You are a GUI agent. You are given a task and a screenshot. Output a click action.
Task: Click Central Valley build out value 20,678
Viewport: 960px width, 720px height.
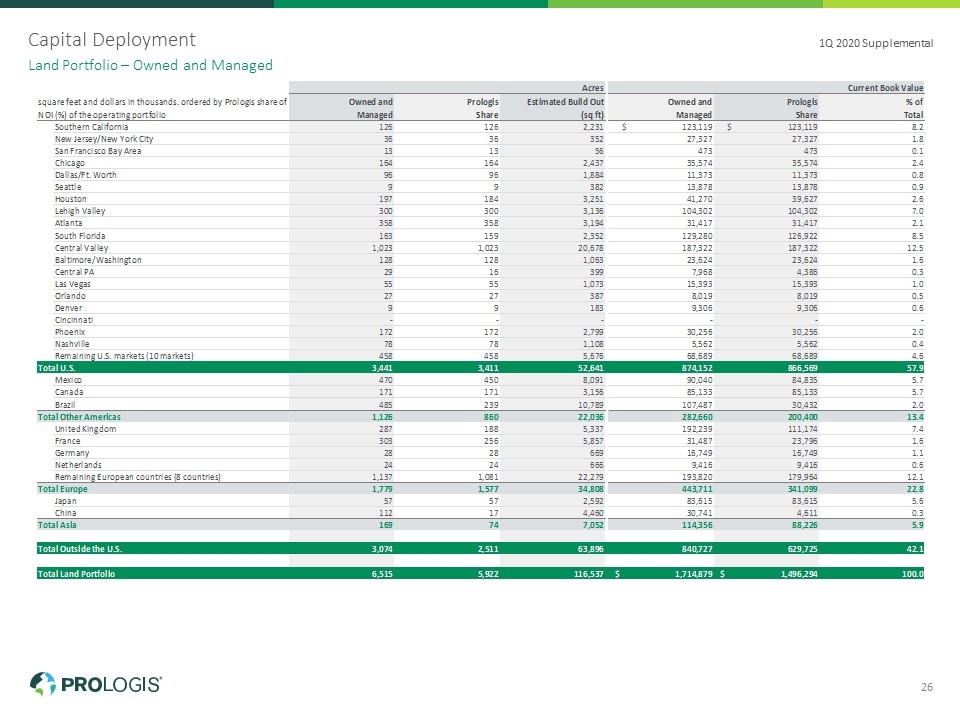pos(591,248)
